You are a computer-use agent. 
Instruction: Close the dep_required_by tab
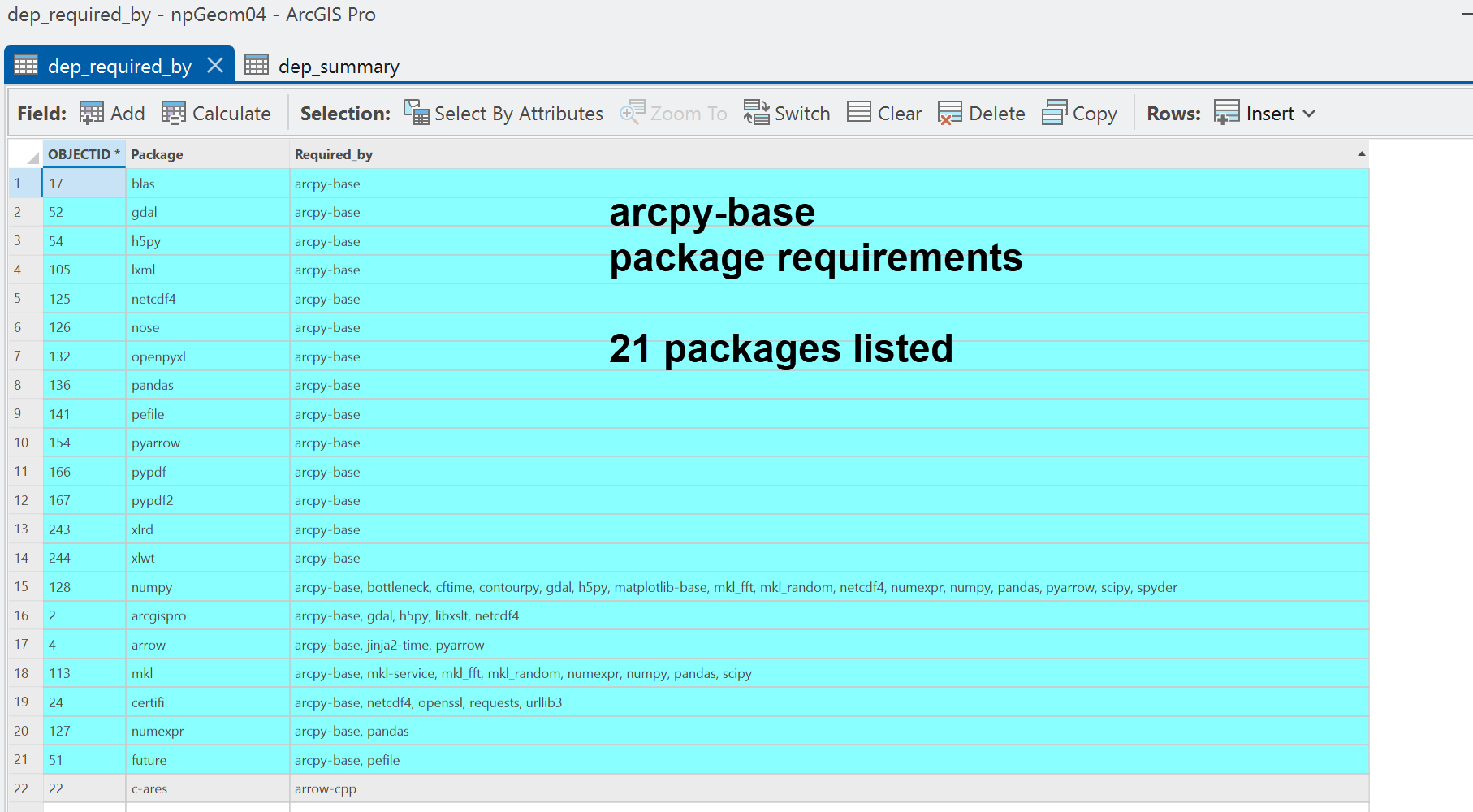tap(215, 65)
